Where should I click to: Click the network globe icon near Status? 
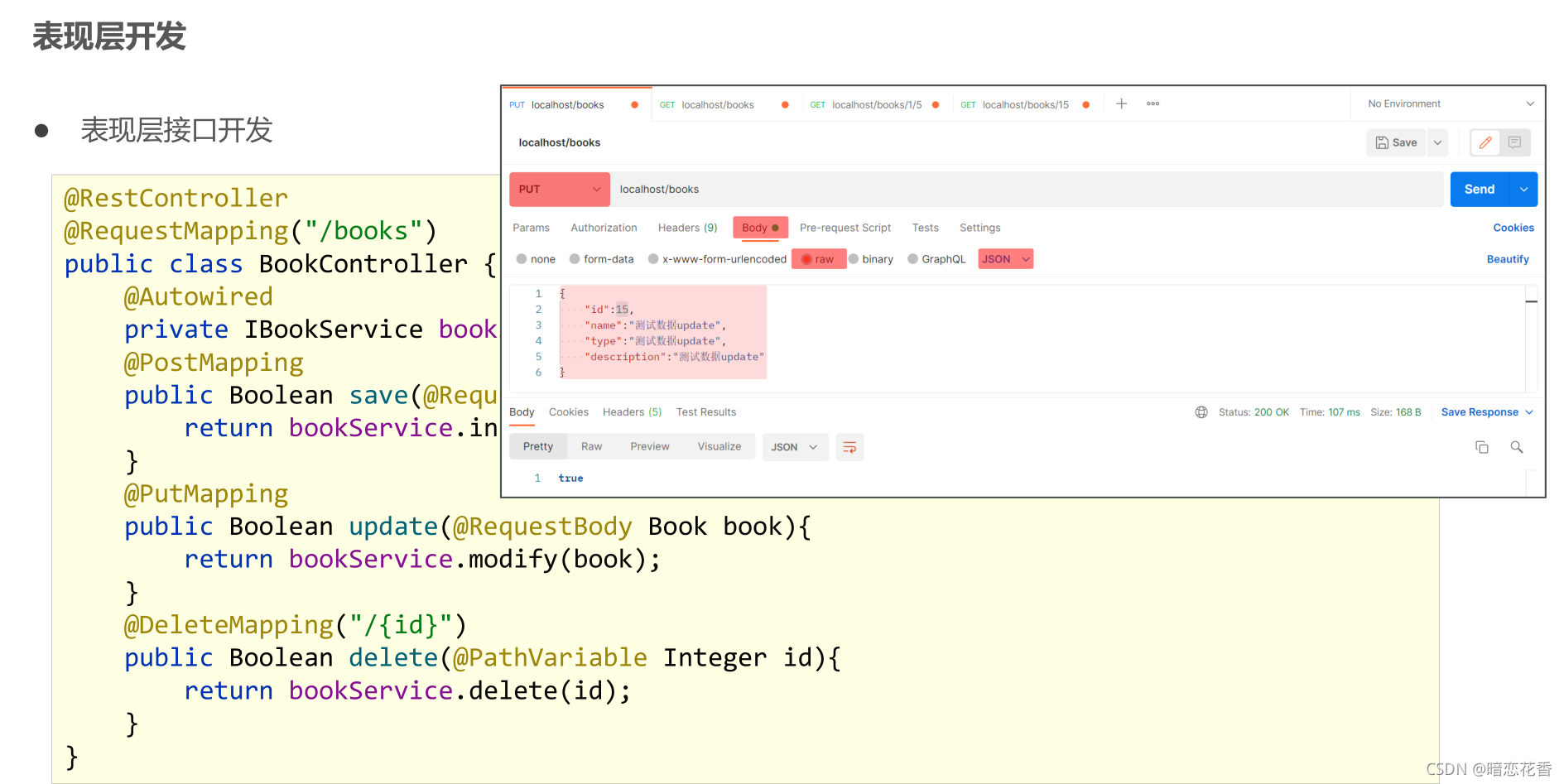tap(1201, 412)
